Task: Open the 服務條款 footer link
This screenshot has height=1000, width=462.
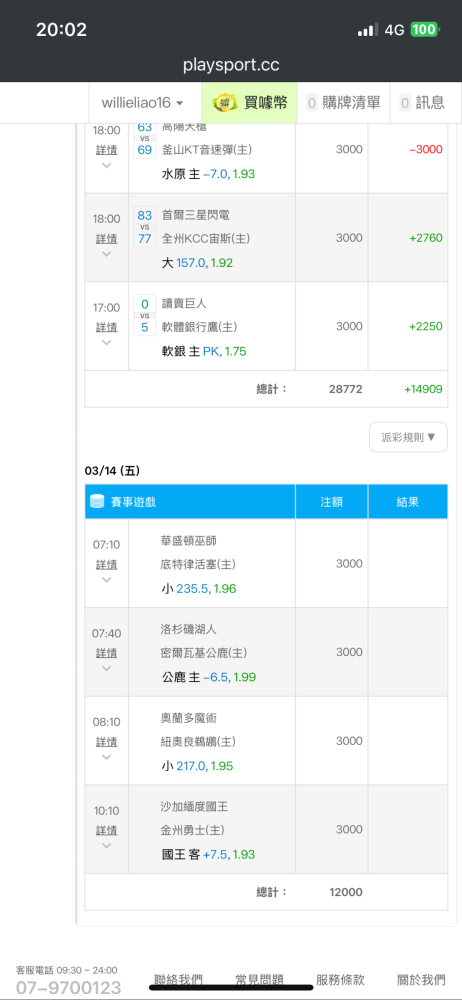Action: [340, 980]
